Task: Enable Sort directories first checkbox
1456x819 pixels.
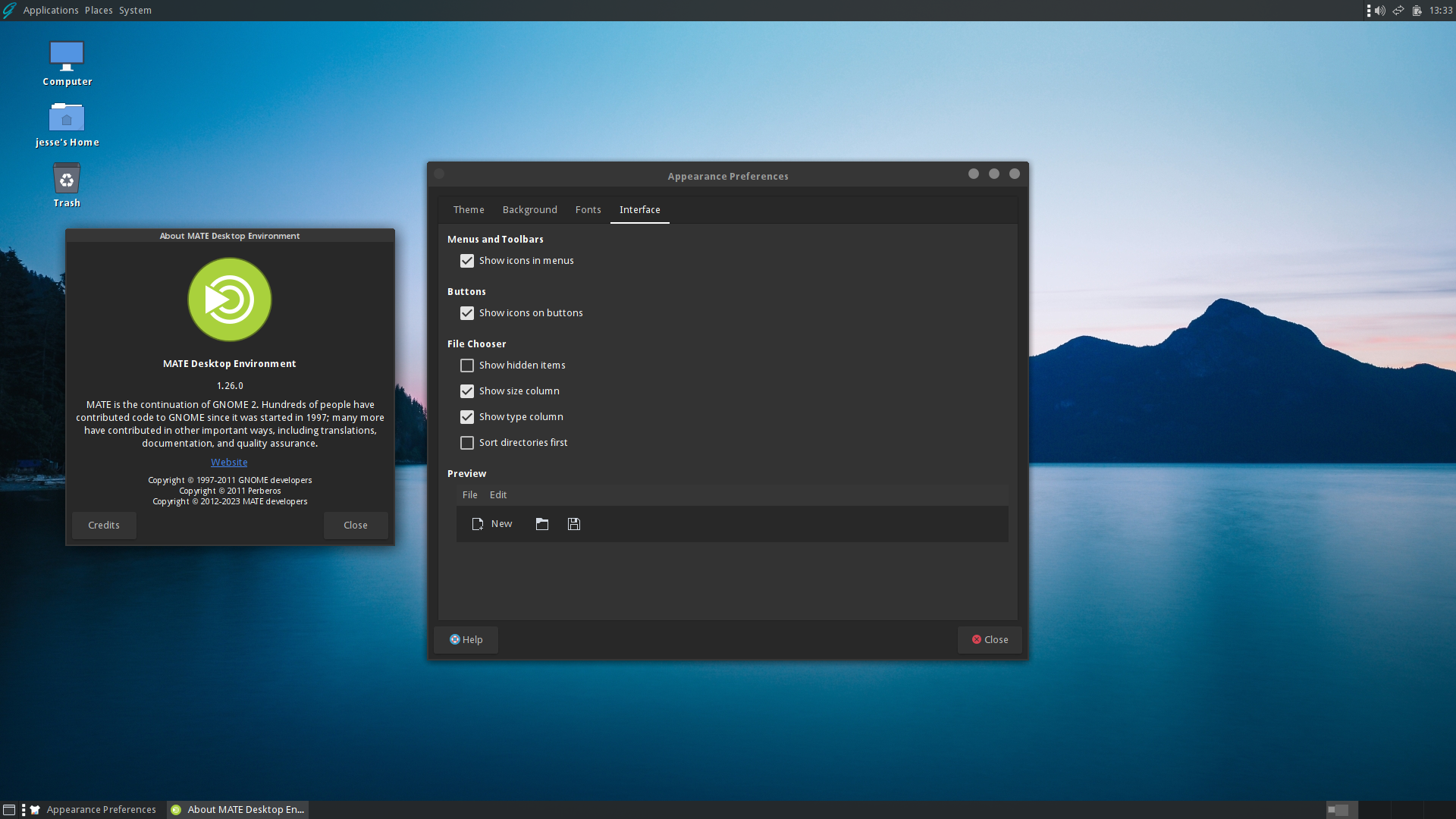Action: pos(467,443)
